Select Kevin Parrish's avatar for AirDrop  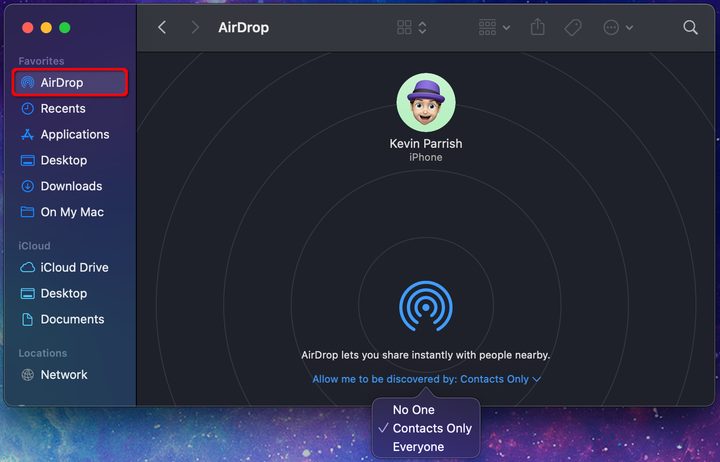pyautogui.click(x=426, y=102)
